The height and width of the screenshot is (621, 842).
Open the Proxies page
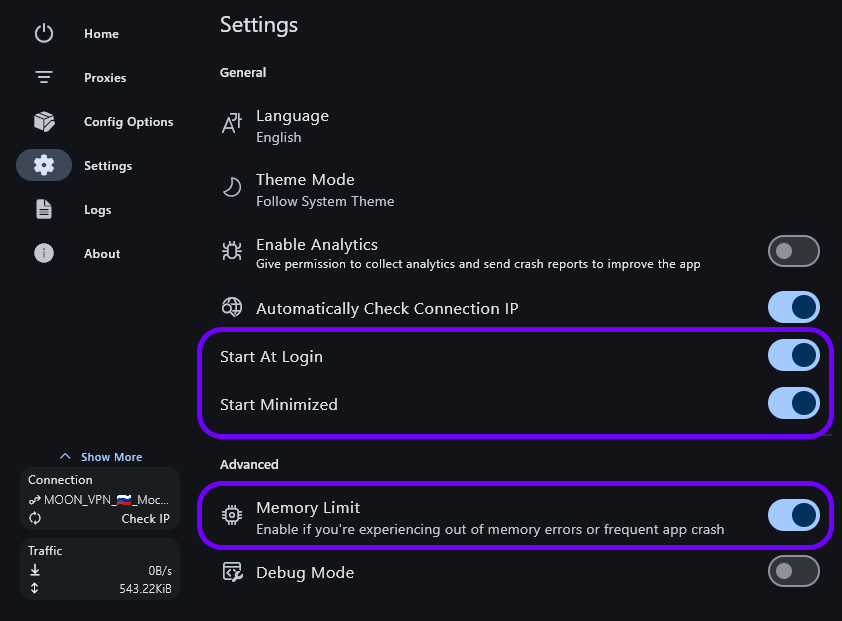105,78
